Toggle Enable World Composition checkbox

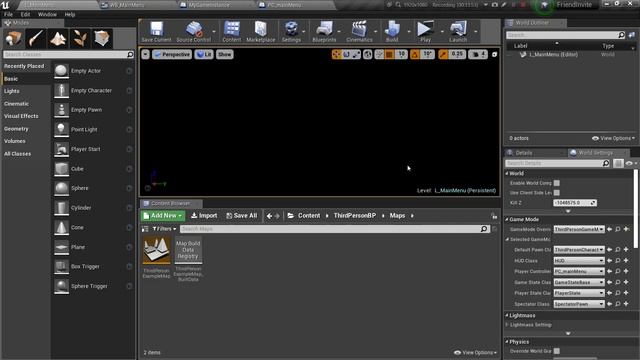click(557, 183)
